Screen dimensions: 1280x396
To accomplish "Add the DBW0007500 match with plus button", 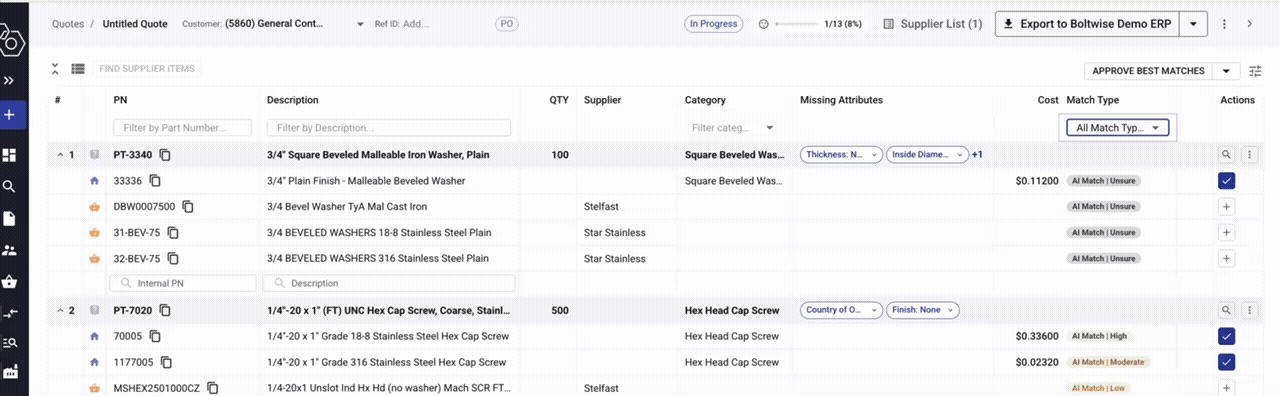I will (x=1227, y=207).
